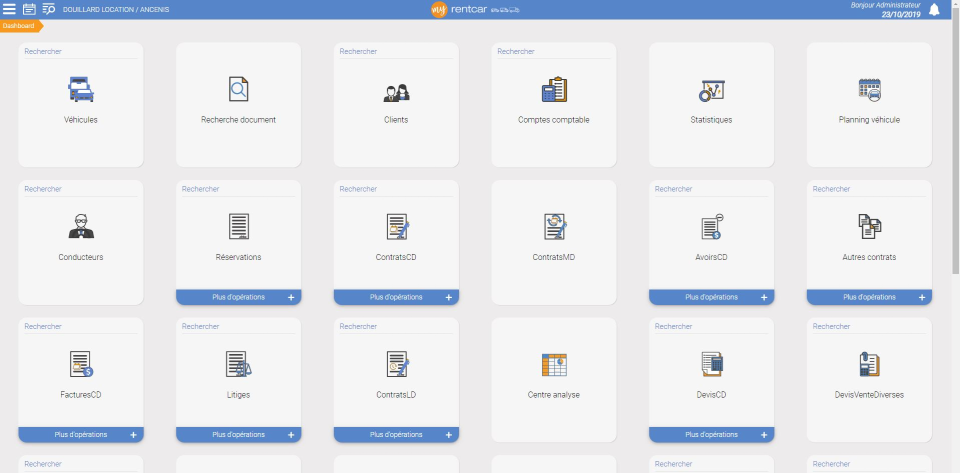Click the My Rentcar logo
The height and width of the screenshot is (473, 960).
pos(475,9)
